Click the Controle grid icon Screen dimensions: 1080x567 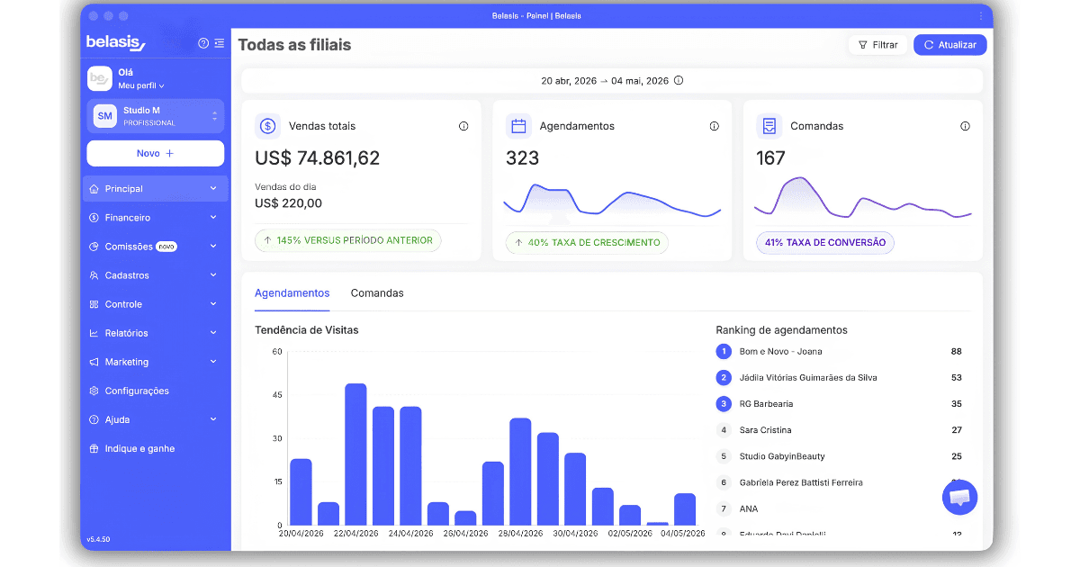[x=94, y=305]
